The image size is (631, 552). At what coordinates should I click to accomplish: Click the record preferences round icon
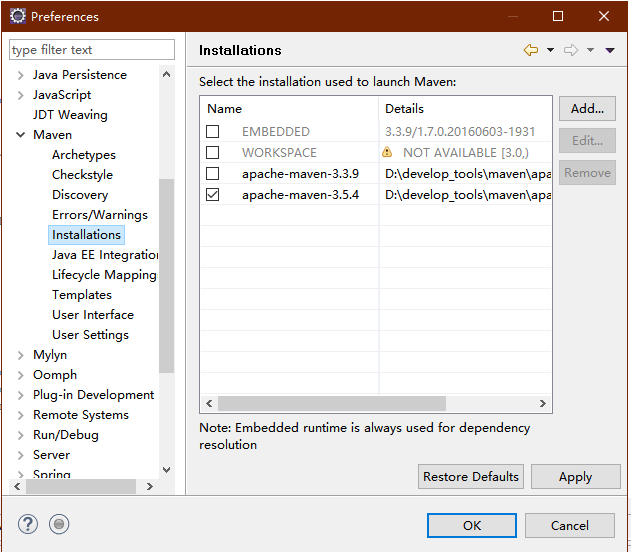[59, 524]
